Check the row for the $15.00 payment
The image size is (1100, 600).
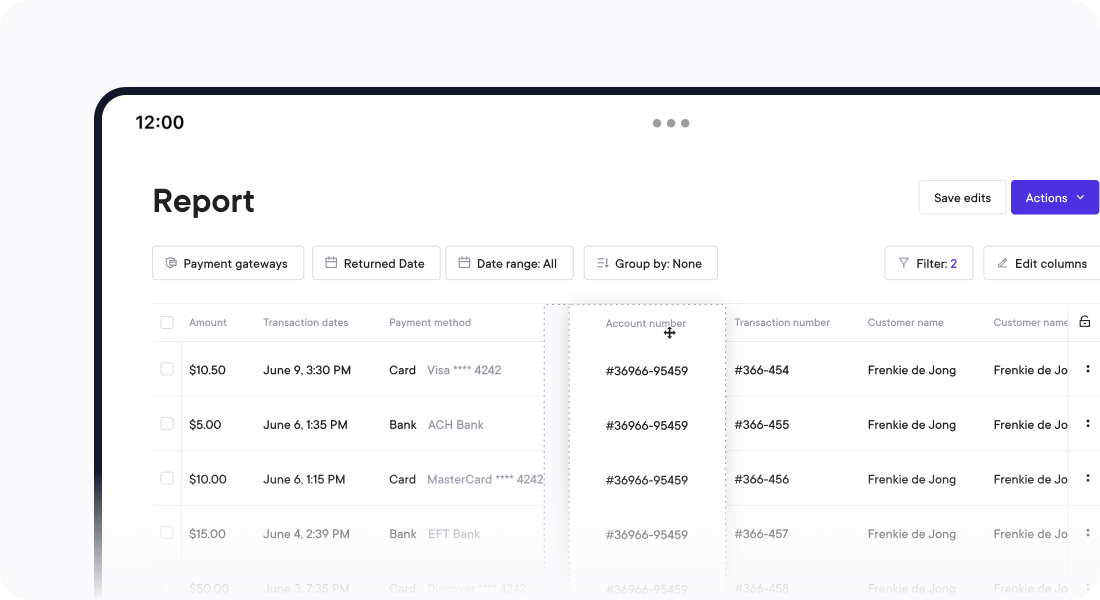coord(167,533)
